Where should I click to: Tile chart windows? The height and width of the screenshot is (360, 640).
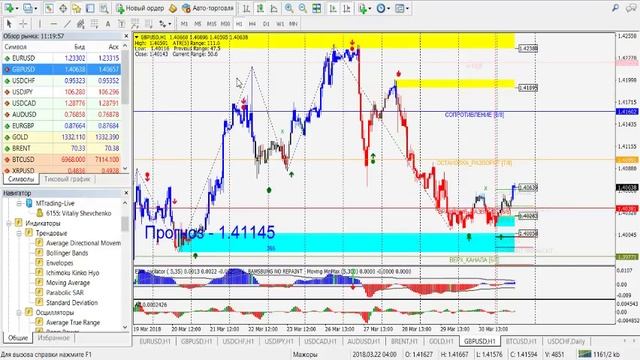tap(316, 8)
